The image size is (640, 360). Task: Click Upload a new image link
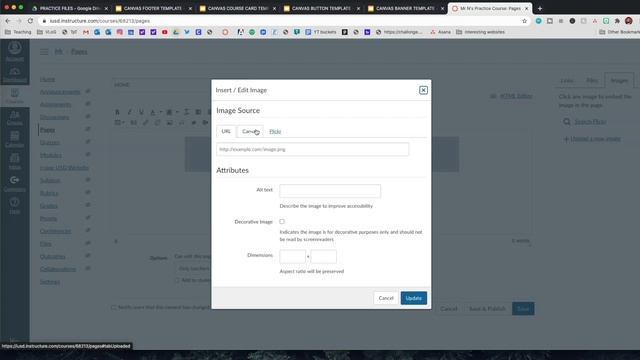(x=595, y=139)
